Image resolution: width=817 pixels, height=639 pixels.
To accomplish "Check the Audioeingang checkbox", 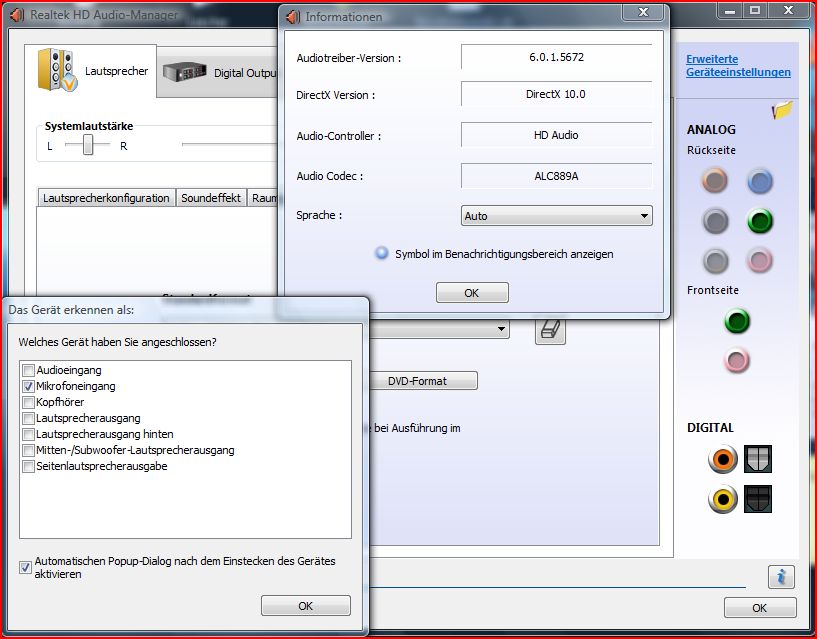I will (x=28, y=371).
